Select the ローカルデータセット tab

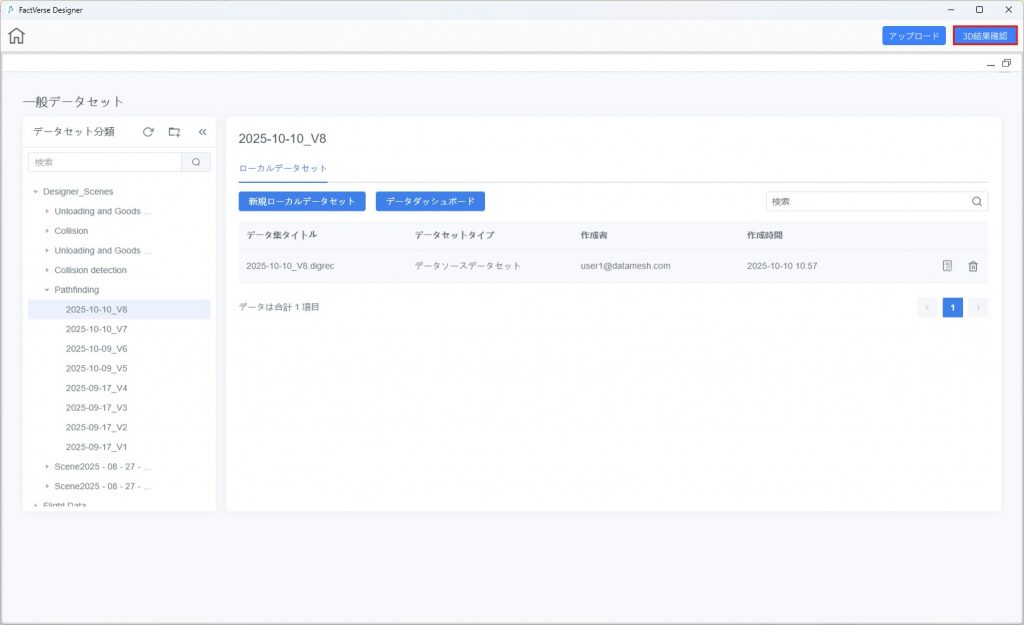[x=283, y=168]
